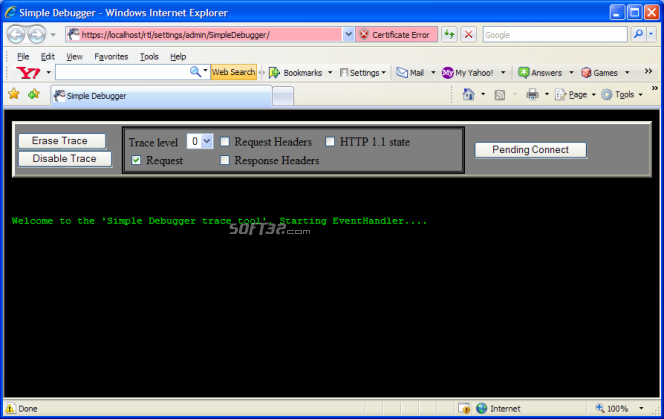Open the Favorites menu
Image resolution: width=664 pixels, height=419 pixels.
coord(110,57)
